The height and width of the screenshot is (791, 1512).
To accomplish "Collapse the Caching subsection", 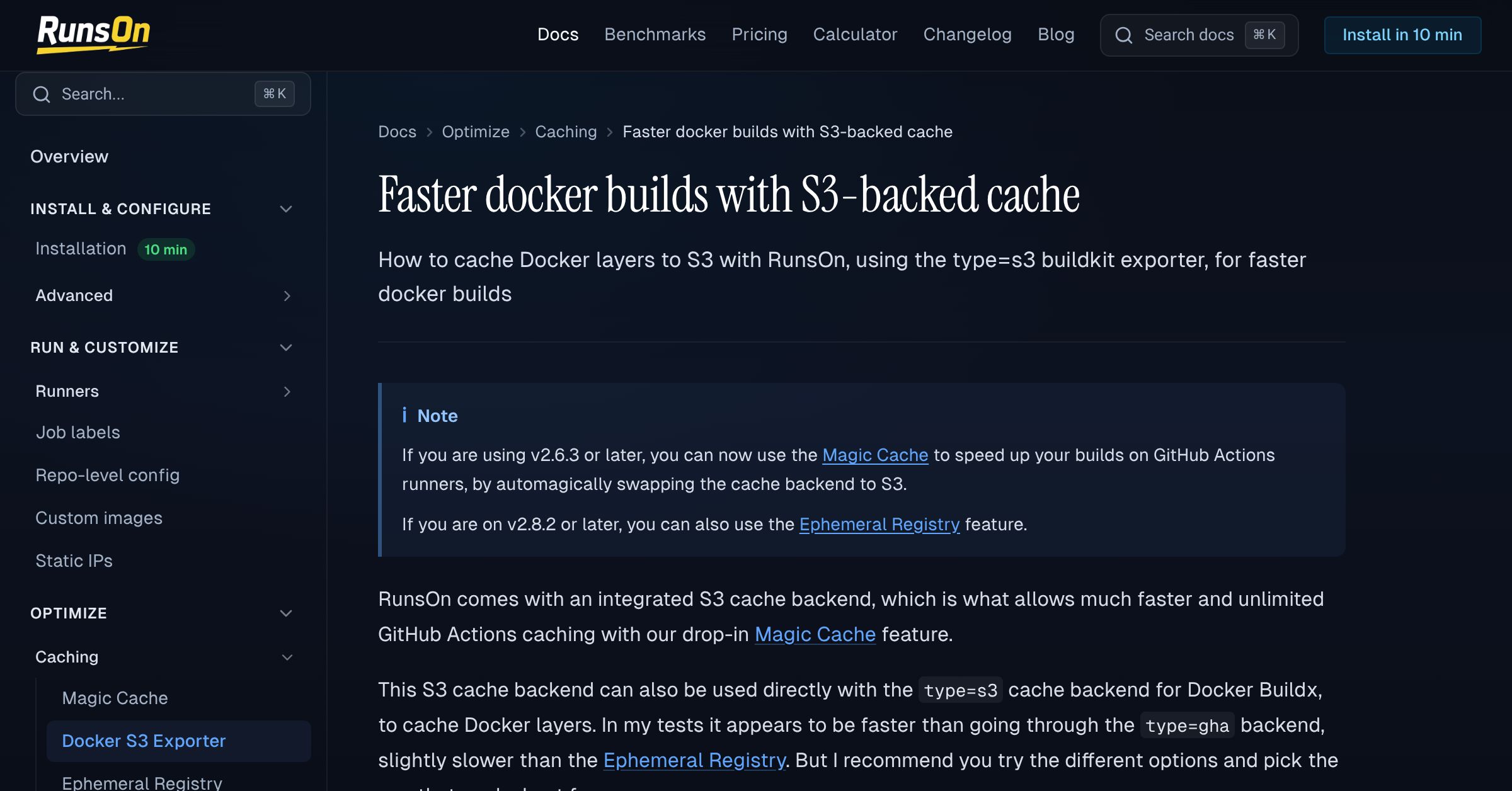I will point(287,657).
